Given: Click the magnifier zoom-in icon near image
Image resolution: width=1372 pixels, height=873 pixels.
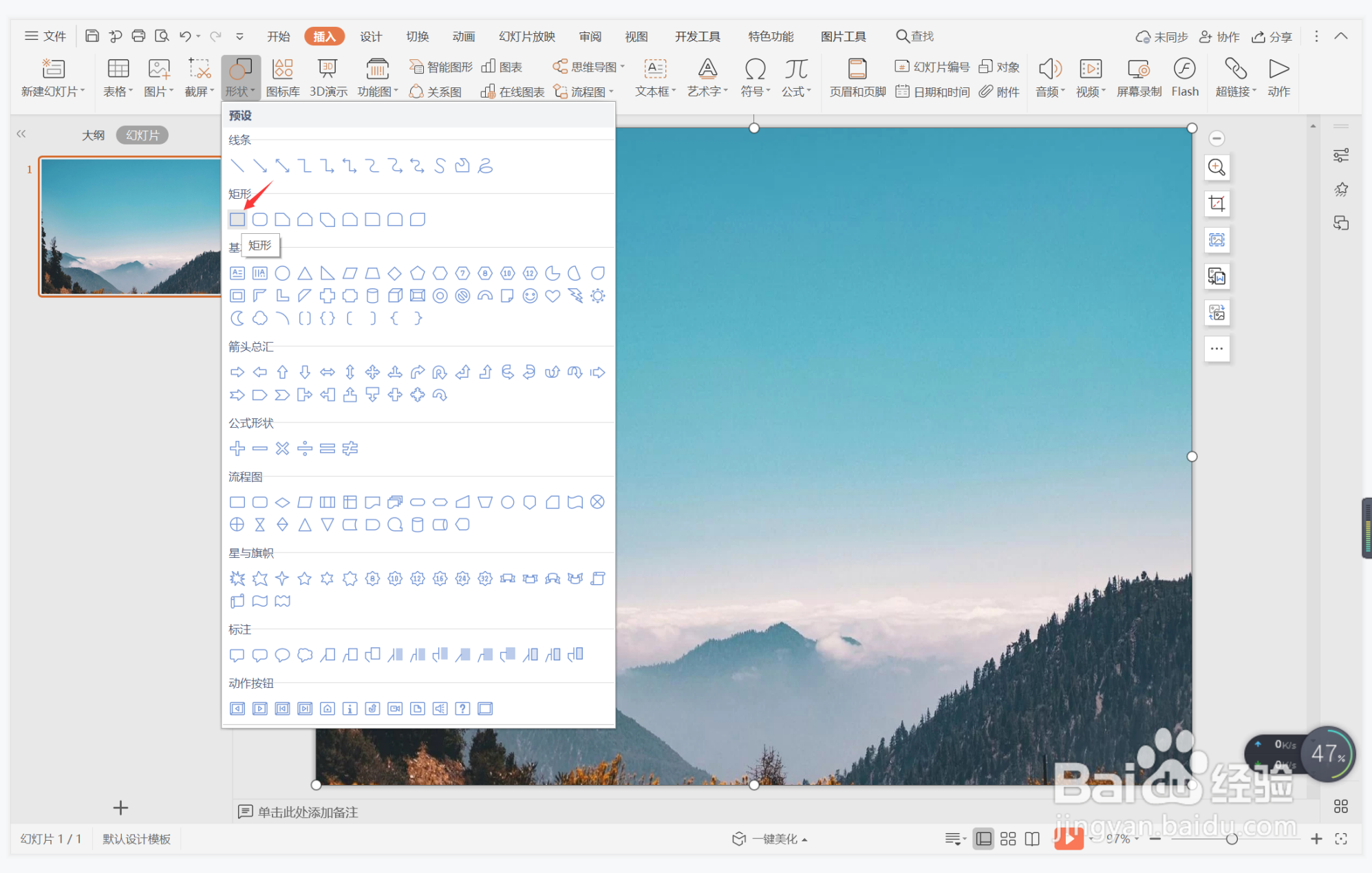Looking at the screenshot, I should [x=1216, y=167].
